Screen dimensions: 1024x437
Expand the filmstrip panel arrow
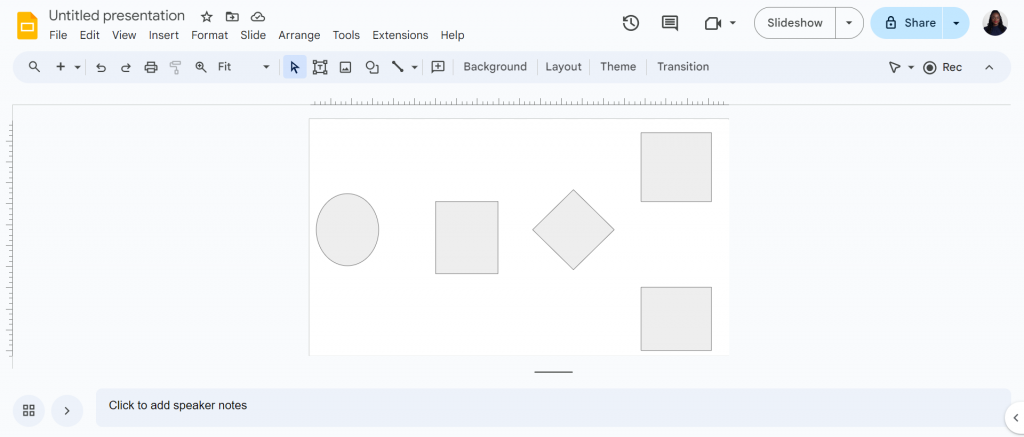point(67,410)
